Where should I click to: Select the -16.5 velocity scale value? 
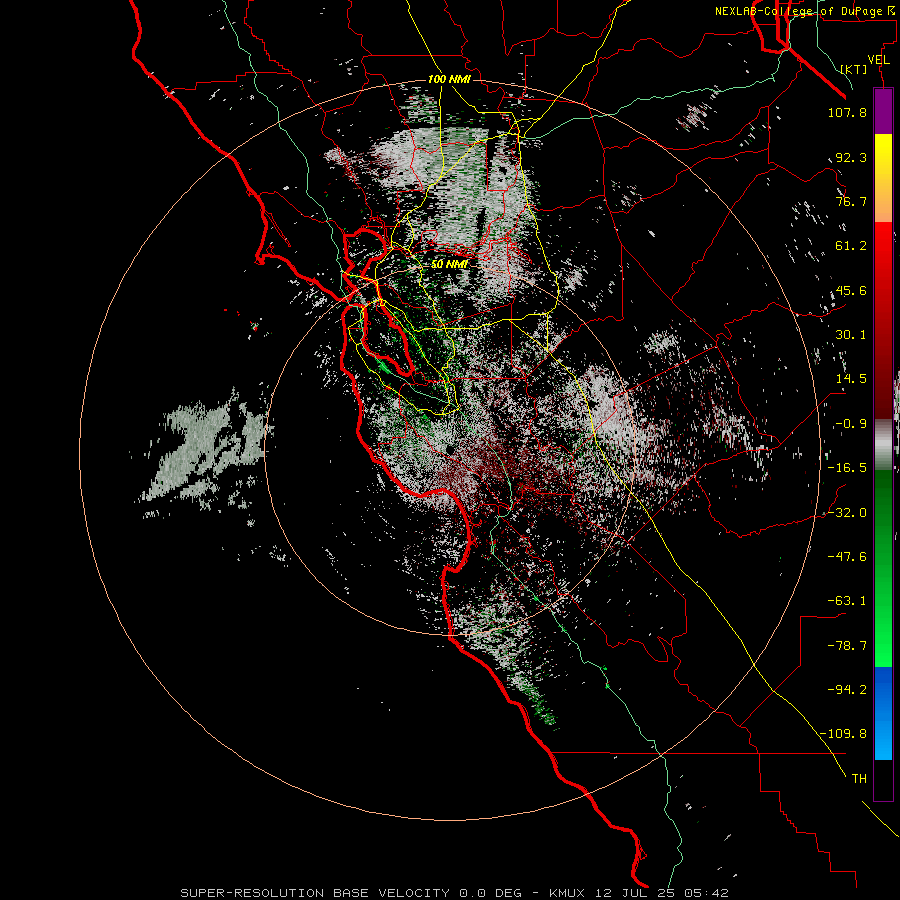pyautogui.click(x=847, y=468)
